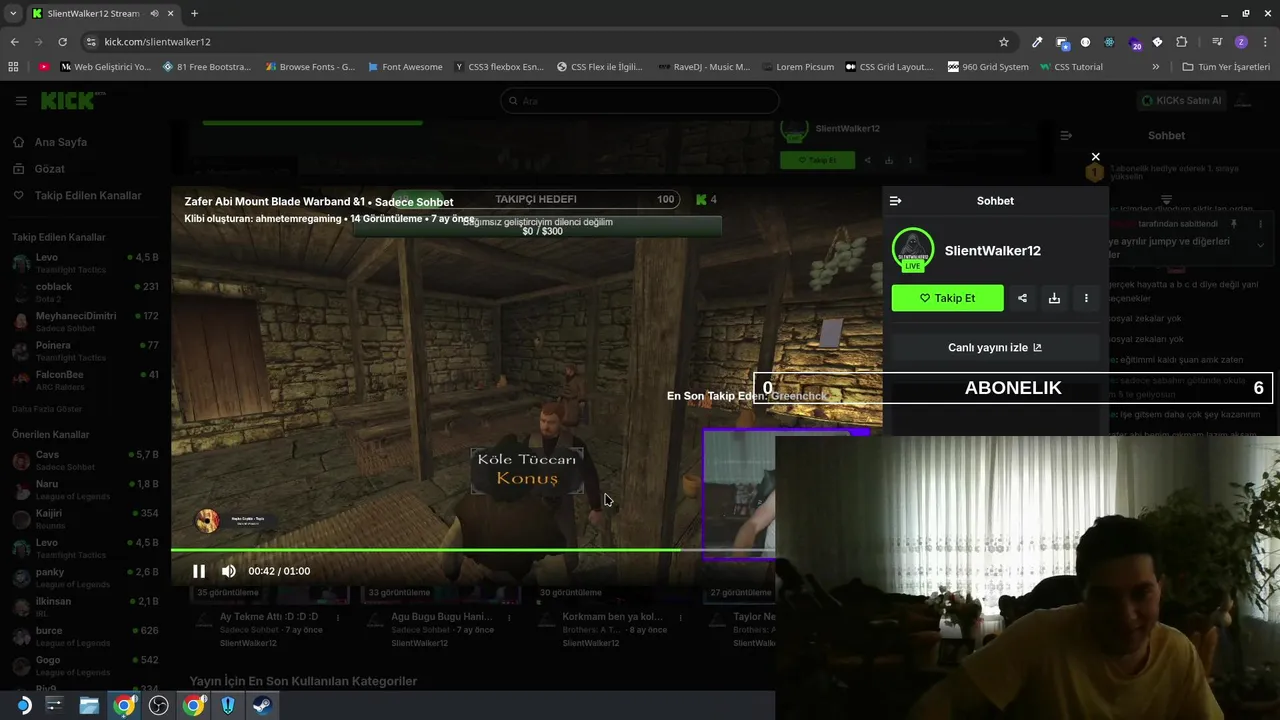This screenshot has height=720, width=1280.
Task: Open Lorem Picsum bookmark
Action: [x=796, y=67]
